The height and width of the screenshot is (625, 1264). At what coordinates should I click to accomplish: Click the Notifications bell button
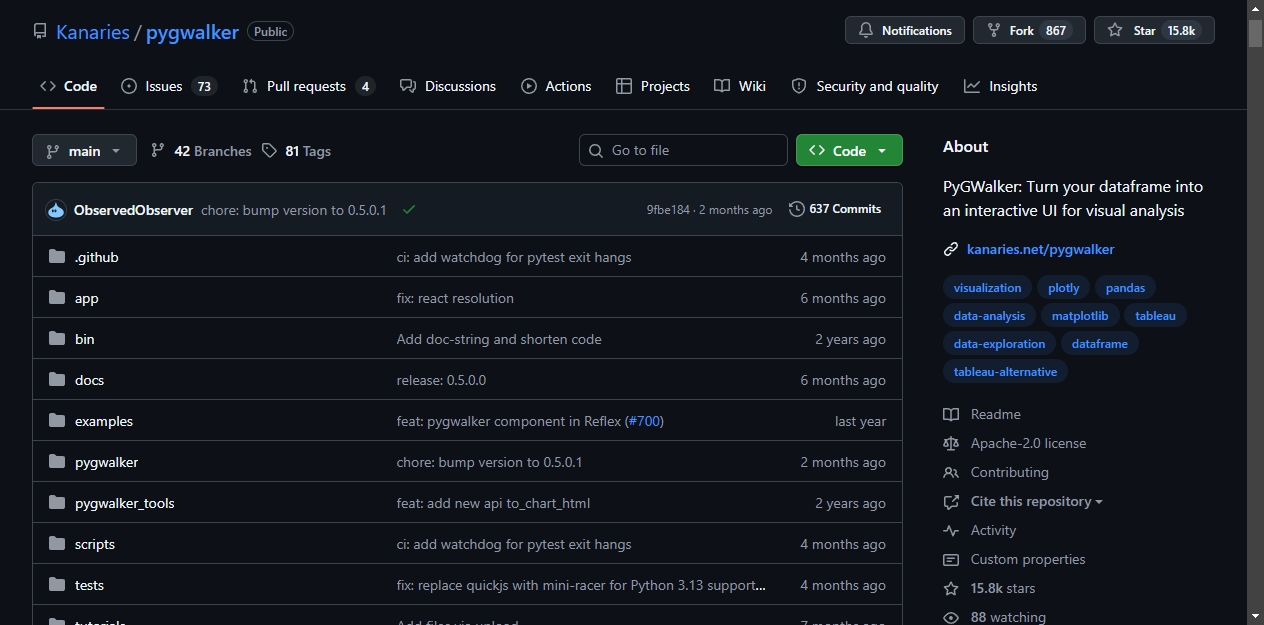[905, 30]
